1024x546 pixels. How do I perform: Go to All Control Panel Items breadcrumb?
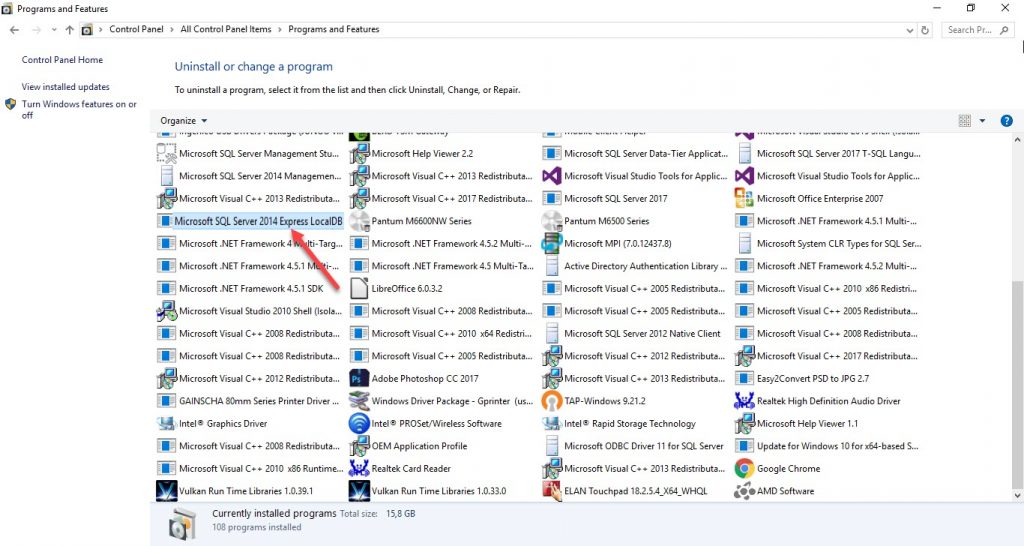225,29
